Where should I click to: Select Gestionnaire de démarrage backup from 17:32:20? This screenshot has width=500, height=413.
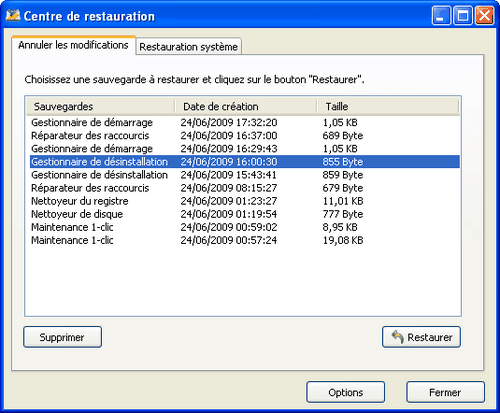[x=245, y=123]
